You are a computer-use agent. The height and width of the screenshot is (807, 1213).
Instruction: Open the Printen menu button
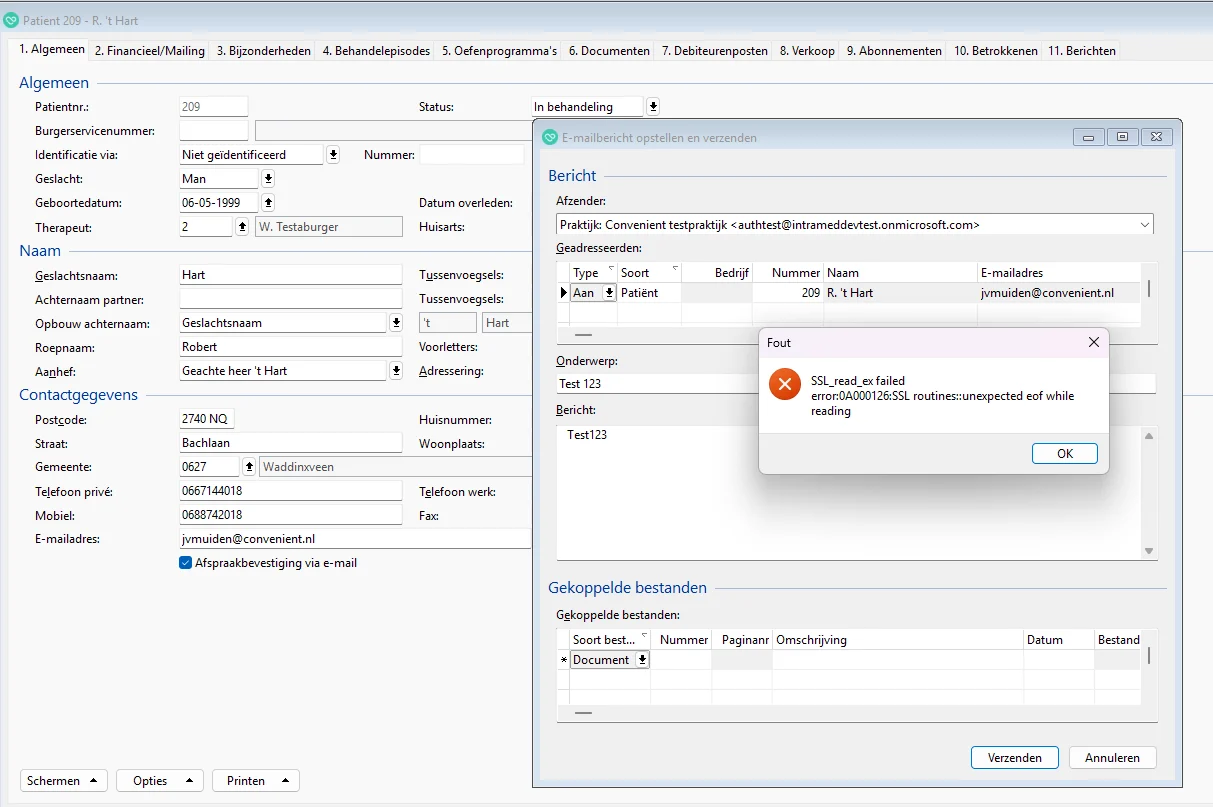pyautogui.click(x=256, y=781)
